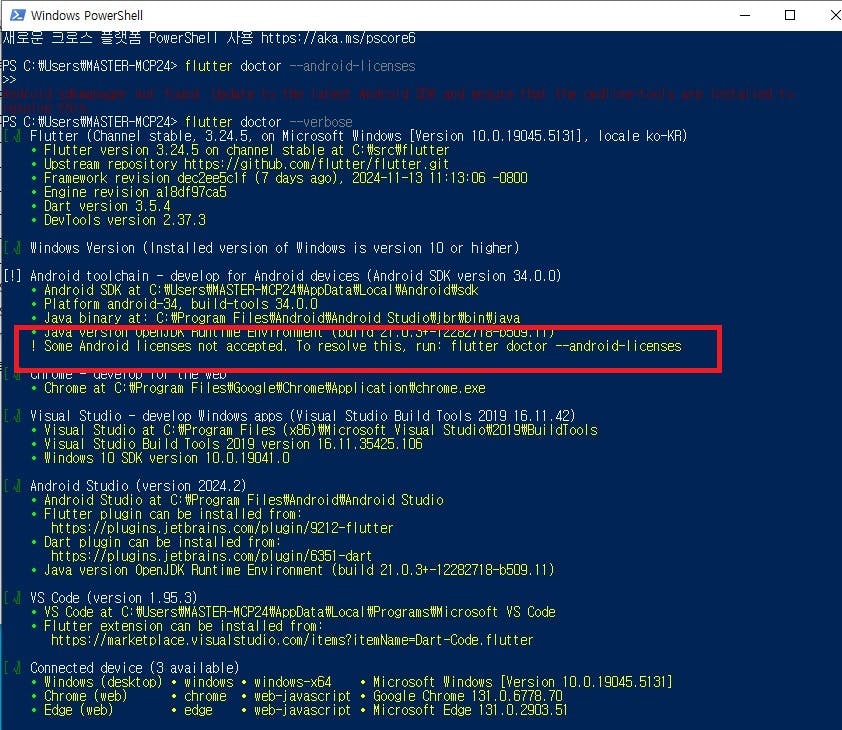Click 'VS Code (version 1.95.3)' line
Image resolution: width=842 pixels, height=730 pixels.
coord(113,597)
